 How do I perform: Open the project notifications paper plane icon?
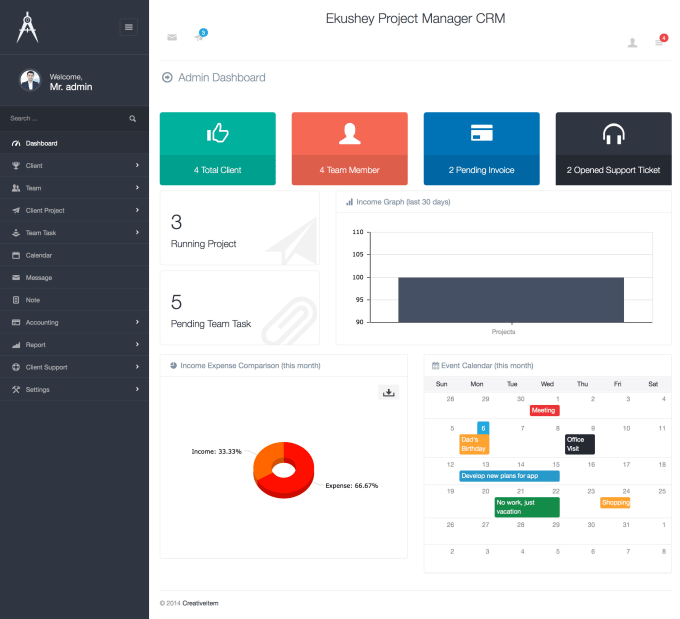pyautogui.click(x=199, y=37)
